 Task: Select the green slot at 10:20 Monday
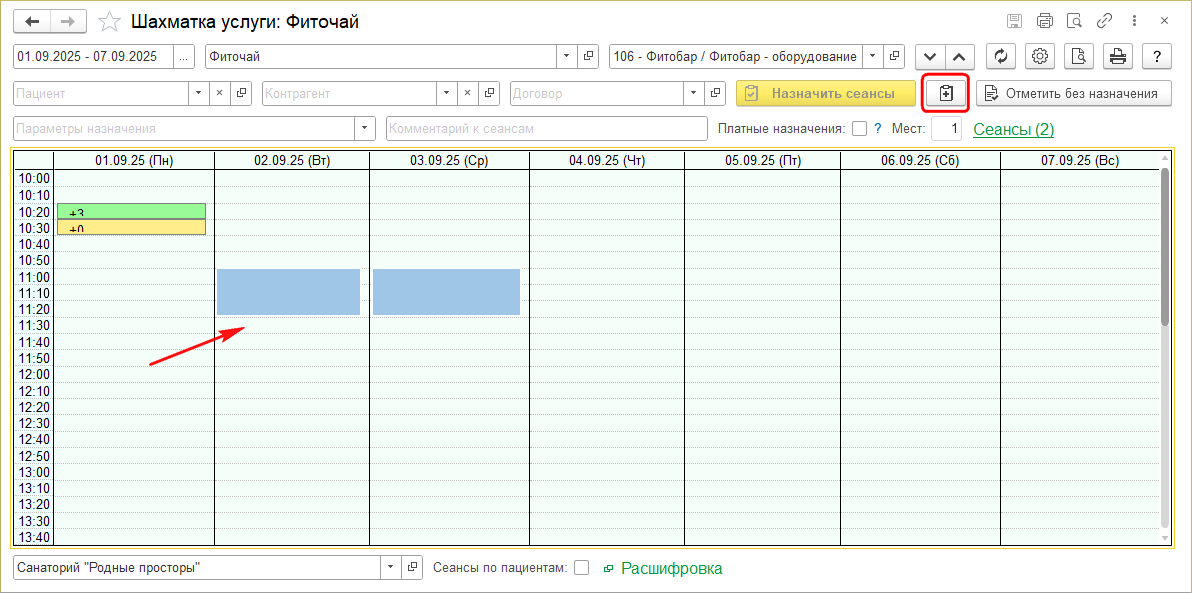[x=131, y=211]
